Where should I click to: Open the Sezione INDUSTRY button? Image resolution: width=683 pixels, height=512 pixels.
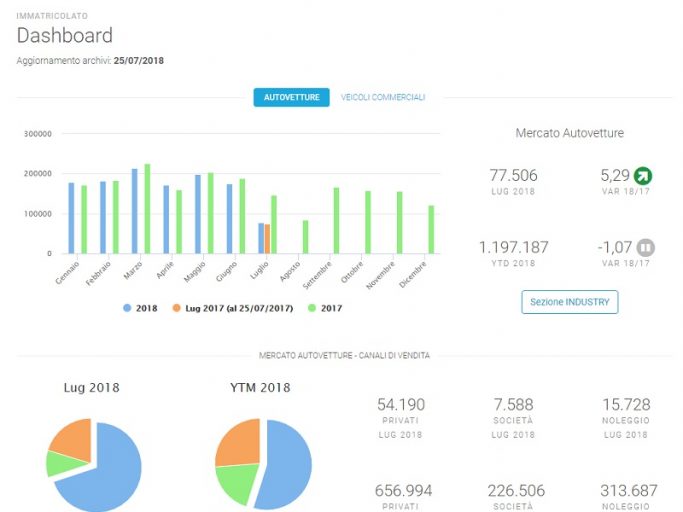(x=570, y=302)
